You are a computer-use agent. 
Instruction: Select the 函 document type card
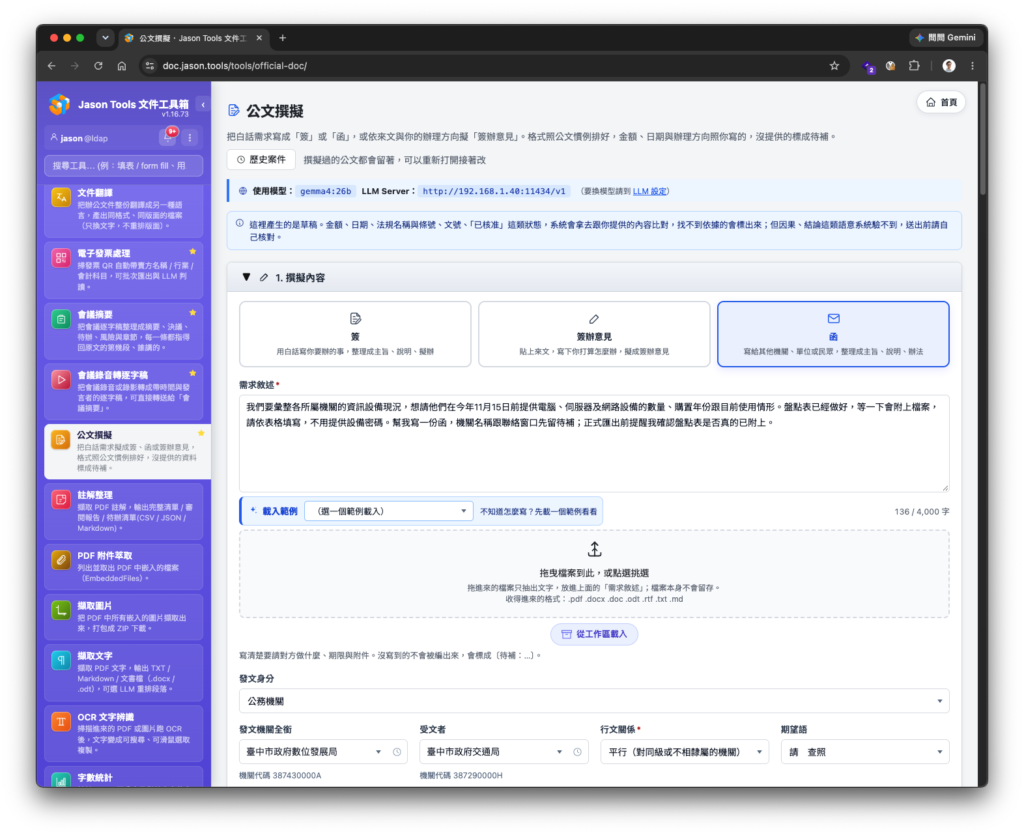(833, 334)
